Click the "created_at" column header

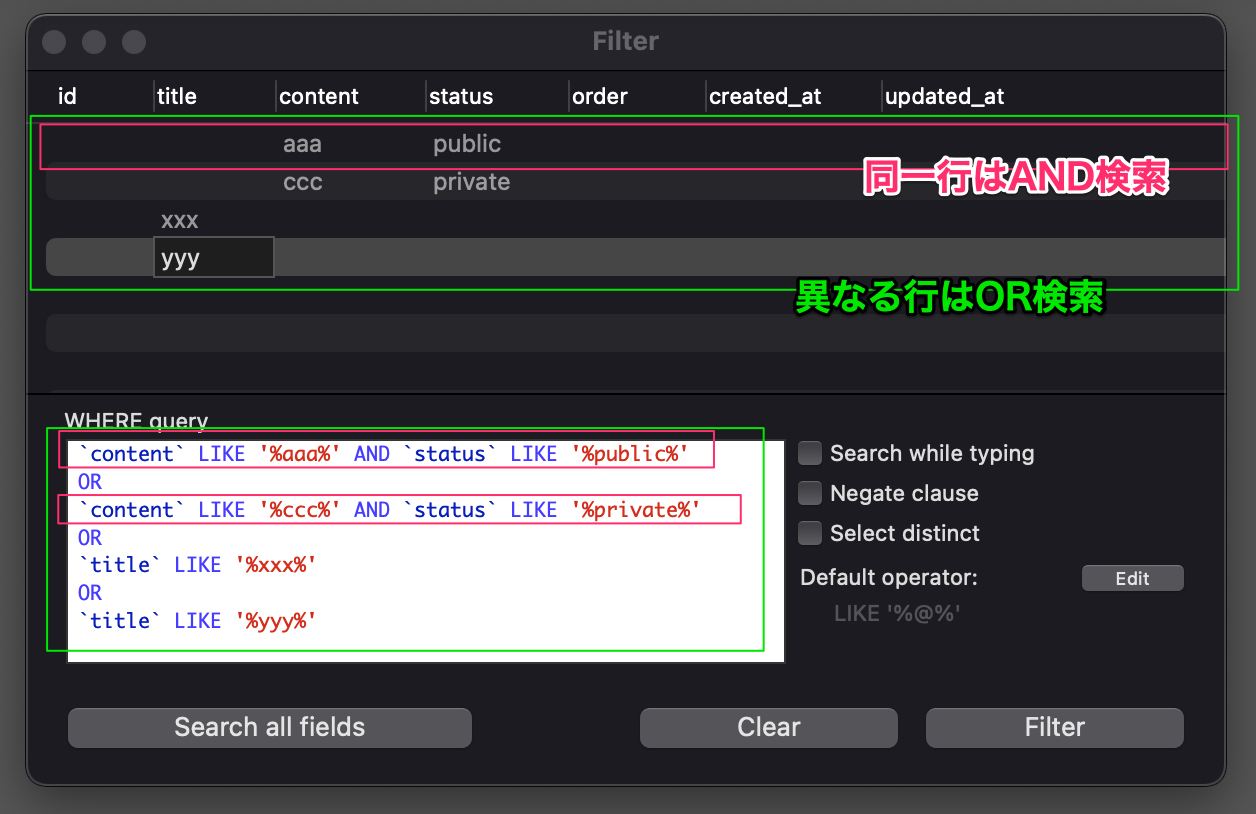point(765,96)
